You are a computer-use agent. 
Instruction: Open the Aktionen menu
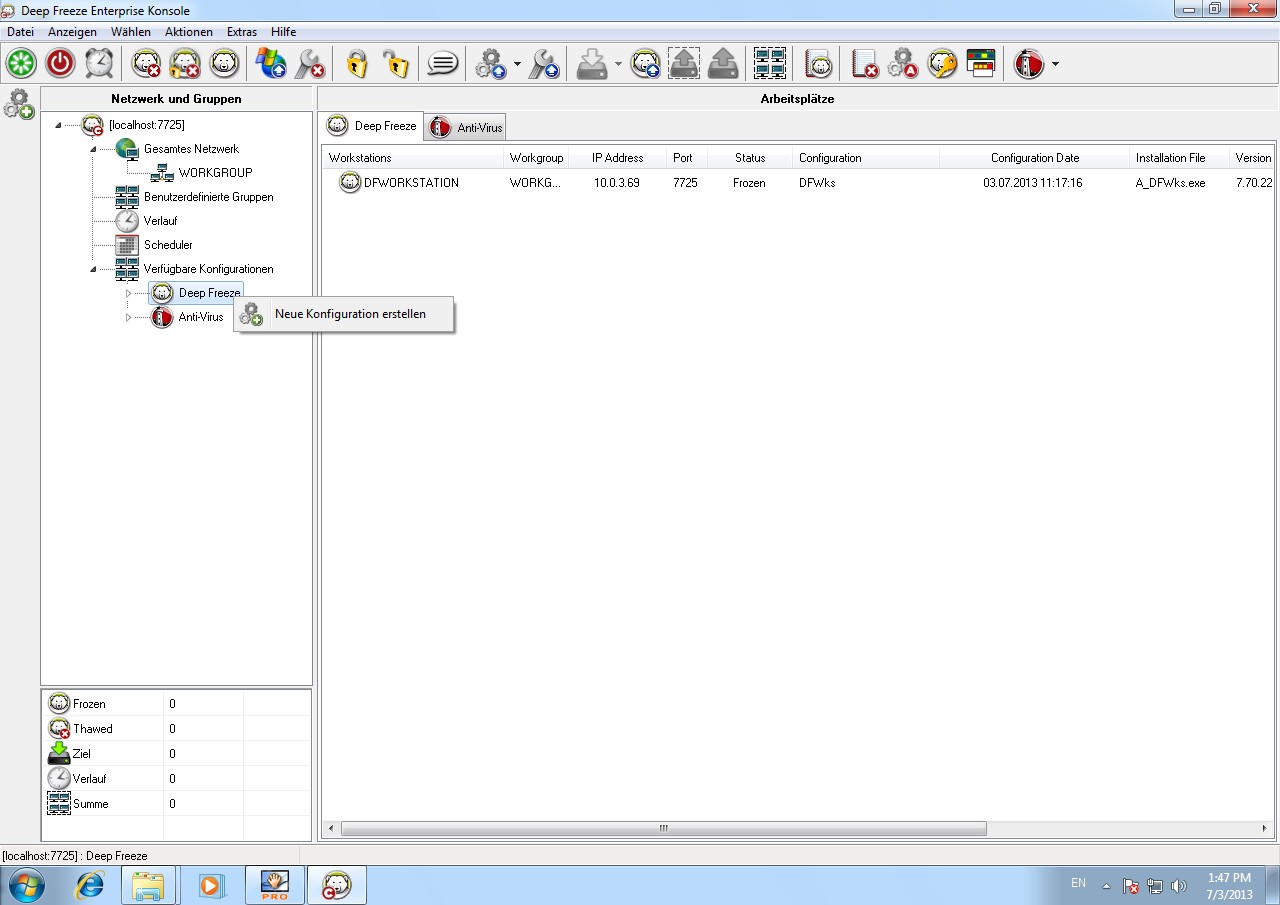[x=189, y=32]
